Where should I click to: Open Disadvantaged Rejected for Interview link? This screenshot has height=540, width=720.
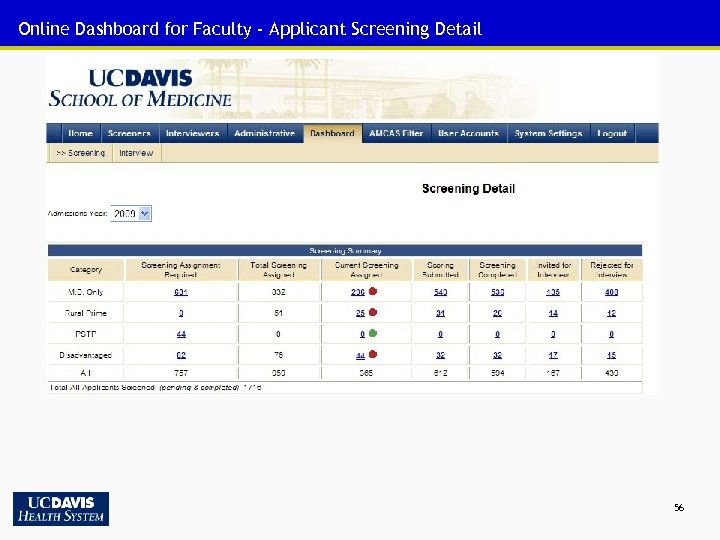click(612, 355)
